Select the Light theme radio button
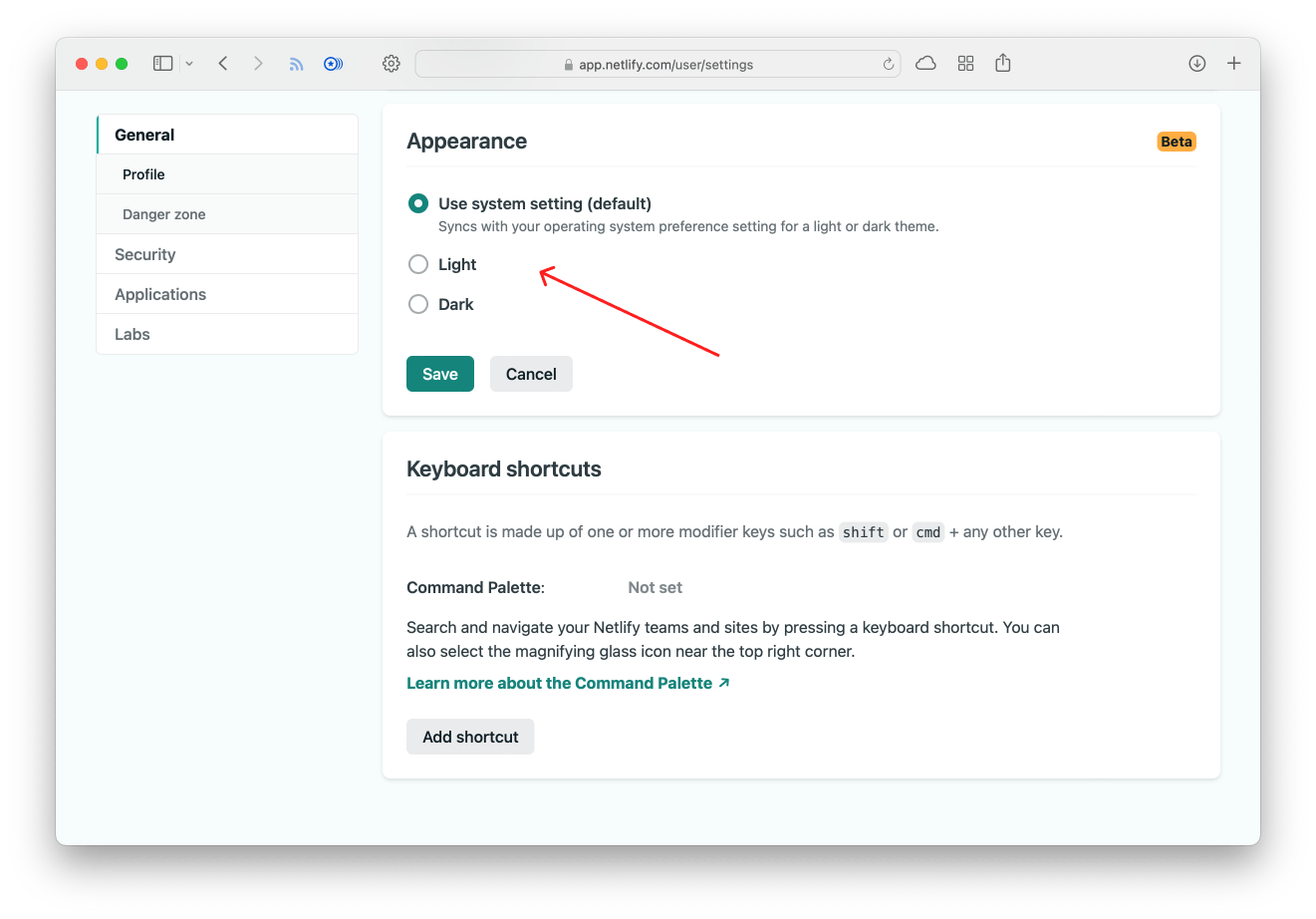This screenshot has height=919, width=1316. click(418, 264)
